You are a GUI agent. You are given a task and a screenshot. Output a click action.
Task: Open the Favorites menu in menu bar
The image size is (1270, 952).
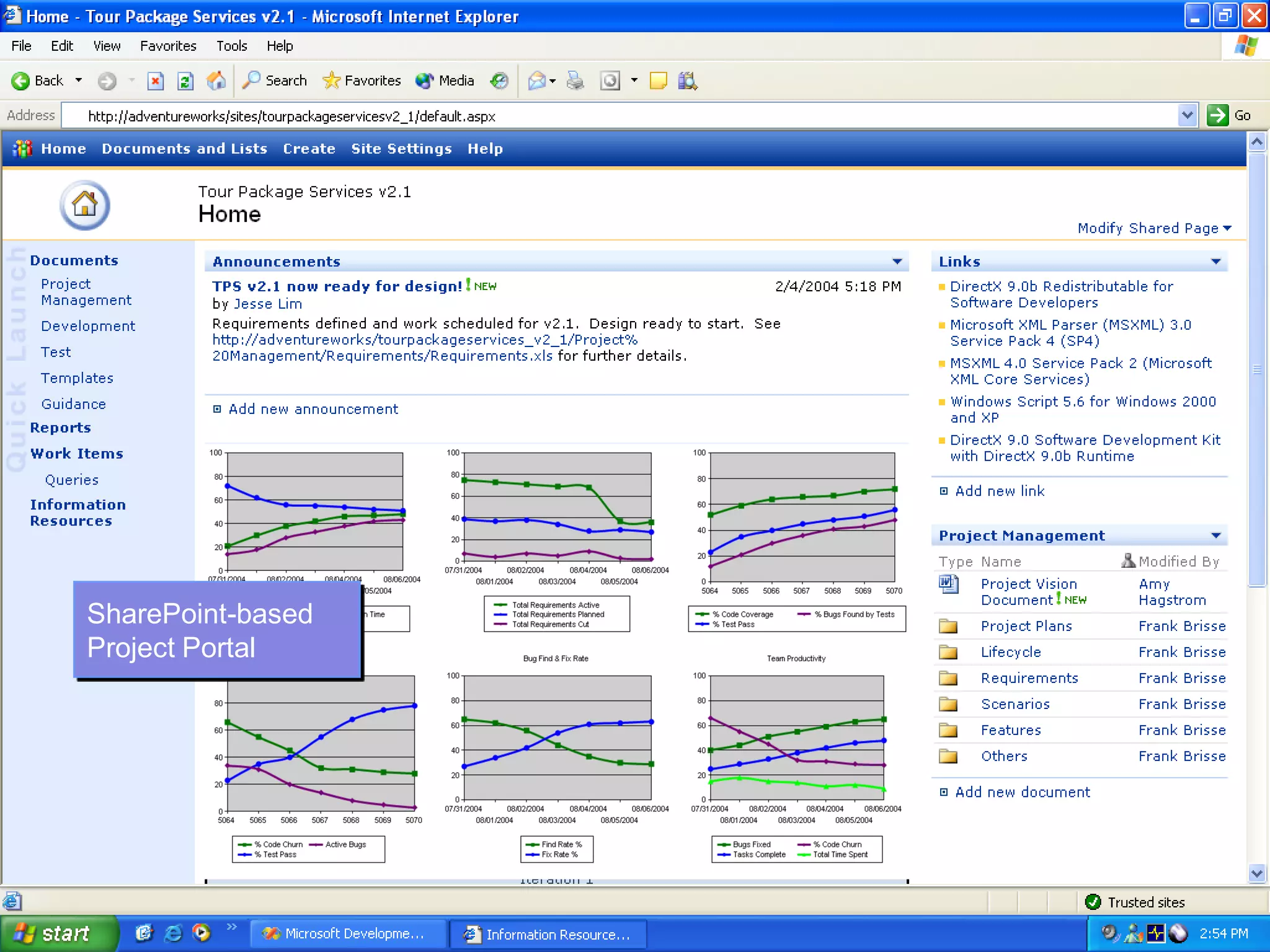pyautogui.click(x=168, y=46)
